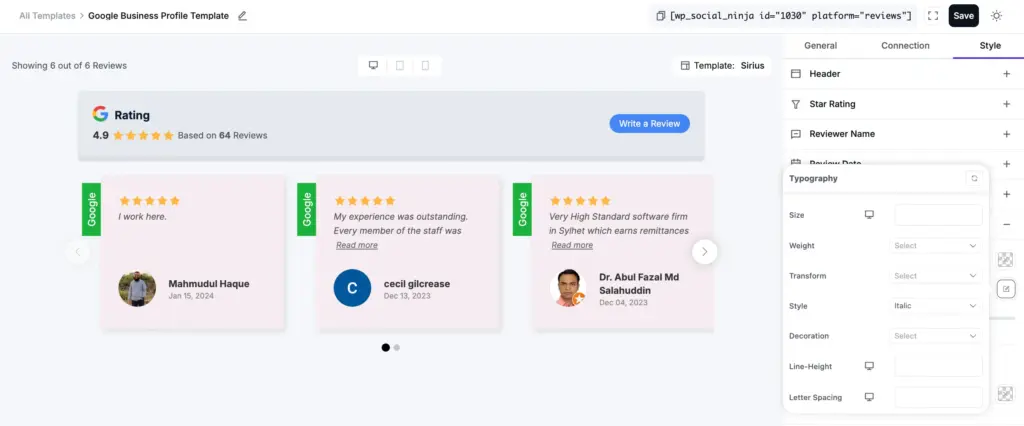Image resolution: width=1024 pixels, height=426 pixels.
Task: Select device icon next to Size
Action: [x=869, y=214]
